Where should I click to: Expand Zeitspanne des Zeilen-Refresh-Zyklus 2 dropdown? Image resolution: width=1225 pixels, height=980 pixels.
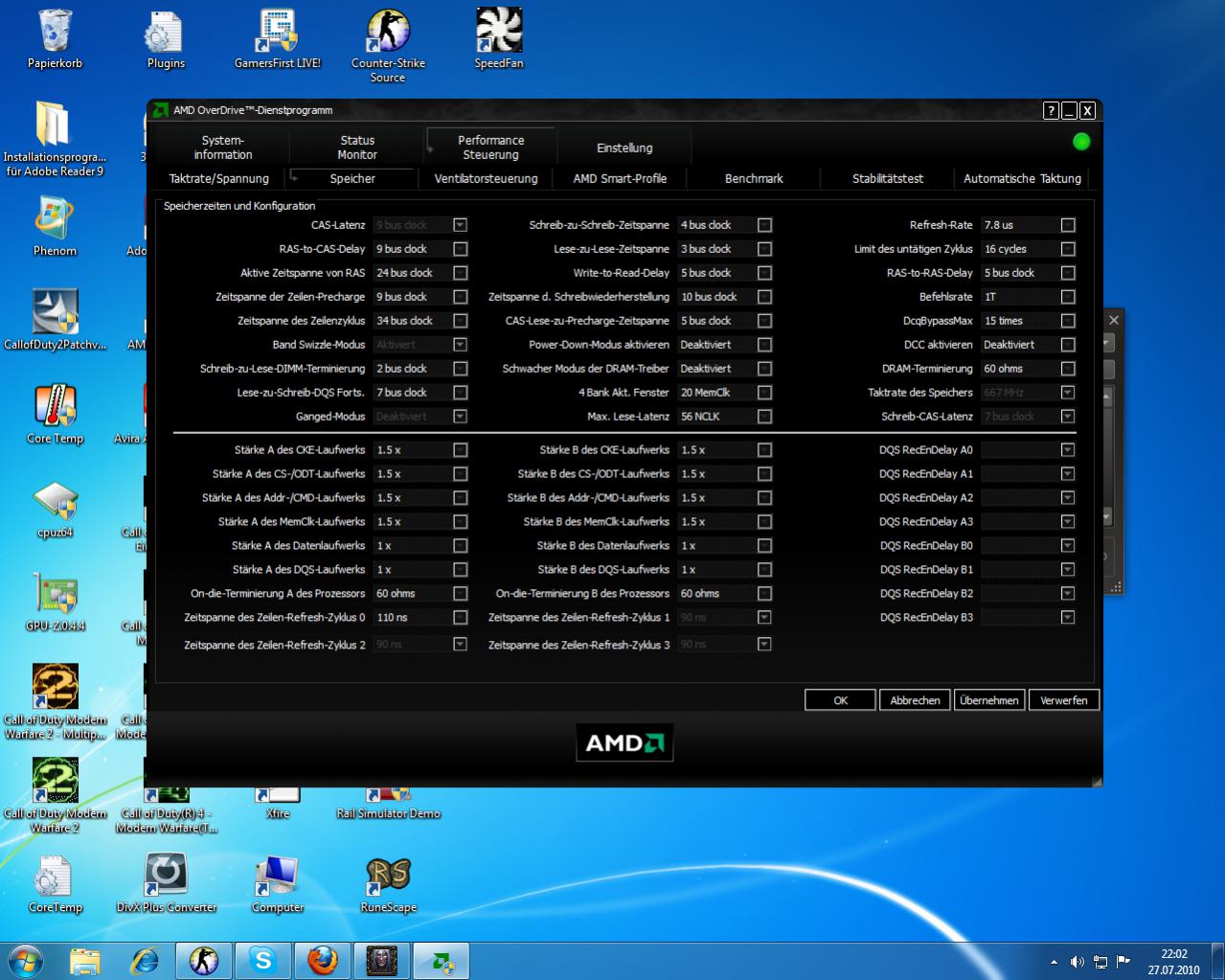[460, 645]
